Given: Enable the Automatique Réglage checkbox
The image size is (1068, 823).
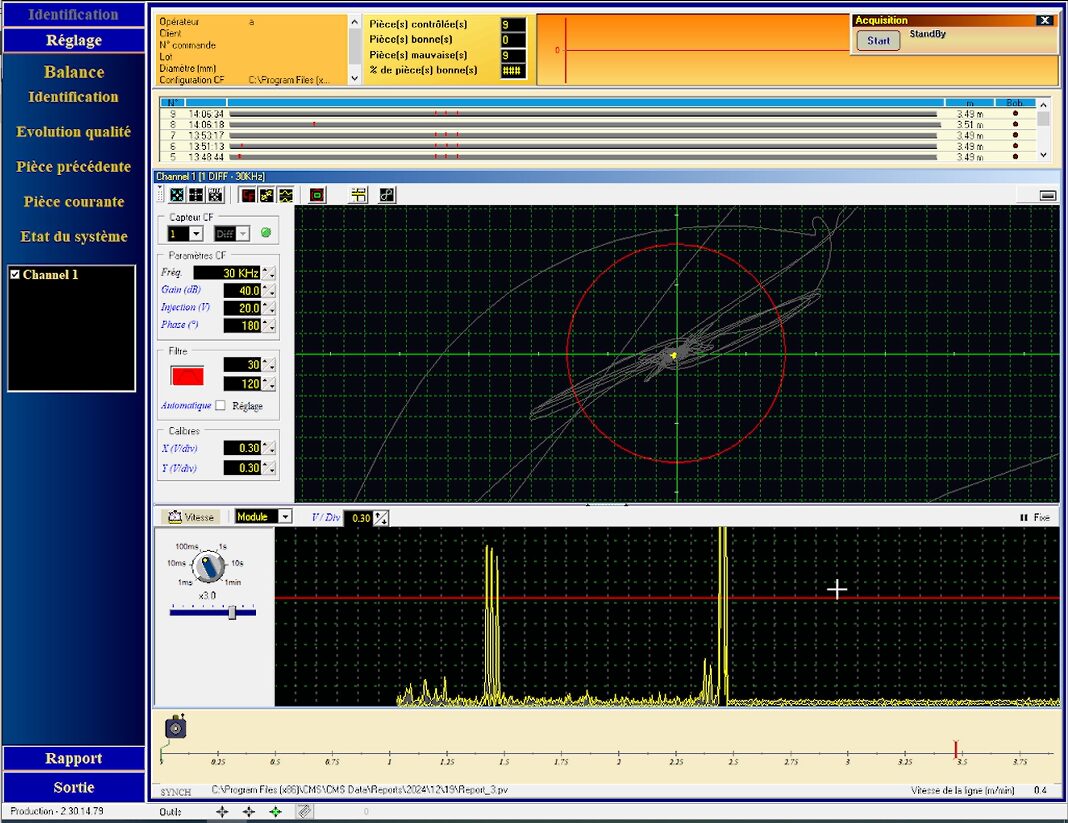Looking at the screenshot, I should click(221, 406).
